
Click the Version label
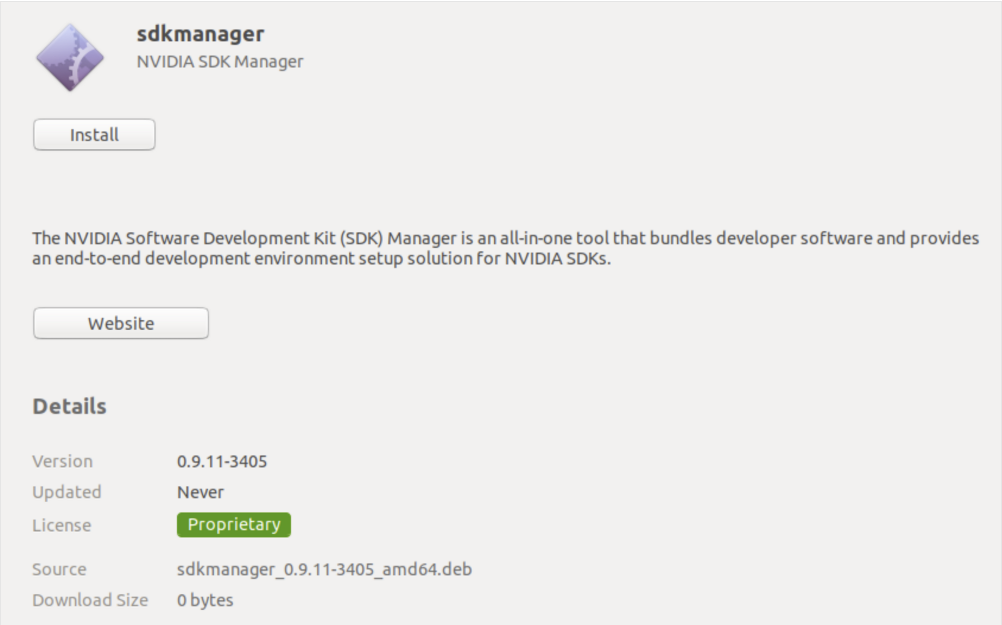(x=63, y=461)
